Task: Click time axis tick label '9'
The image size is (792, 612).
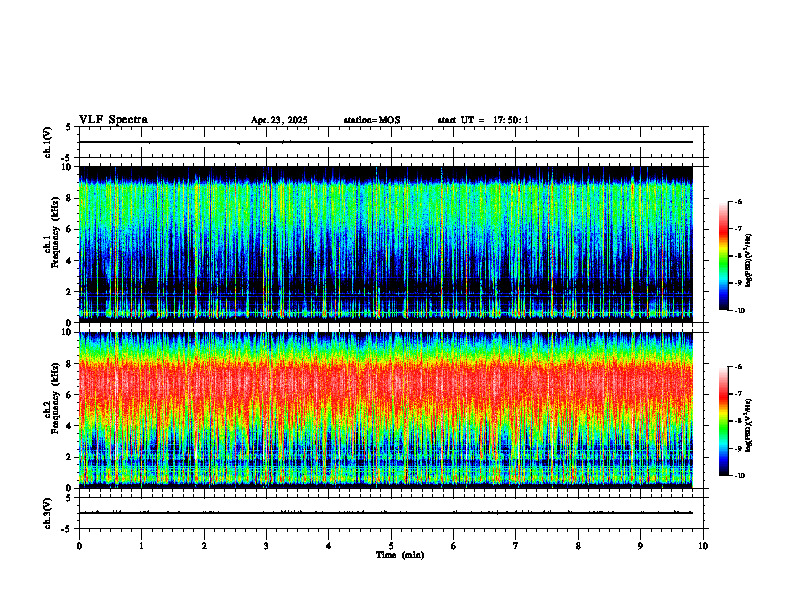Action: [x=640, y=546]
